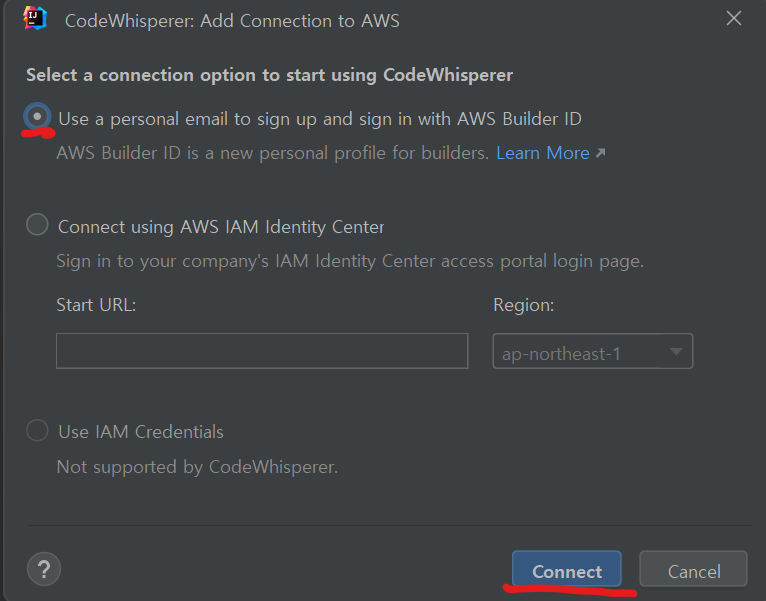Viewport: 766px width, 601px height.
Task: Expand the Region dropdown showing ap-northeast-1
Action: pyautogui.click(x=593, y=351)
